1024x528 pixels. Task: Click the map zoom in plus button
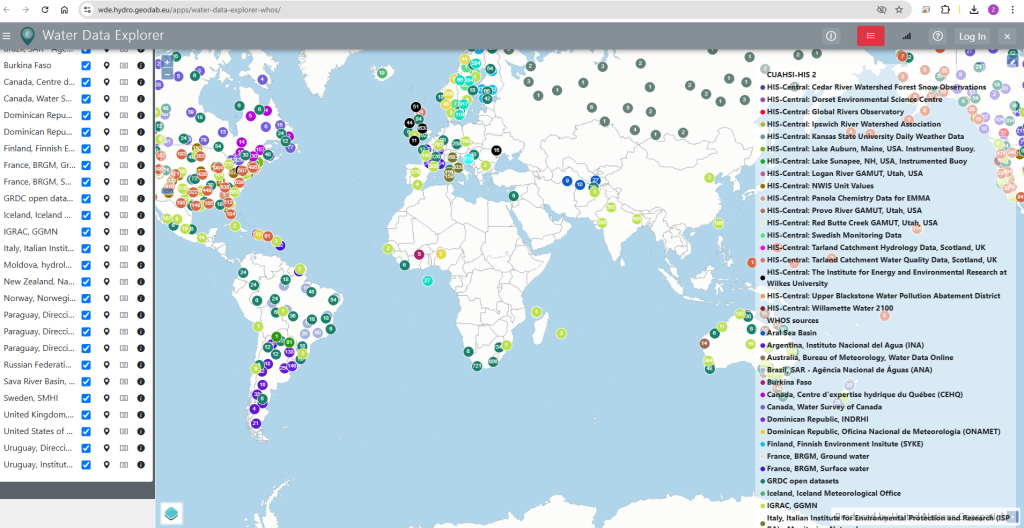click(x=167, y=60)
